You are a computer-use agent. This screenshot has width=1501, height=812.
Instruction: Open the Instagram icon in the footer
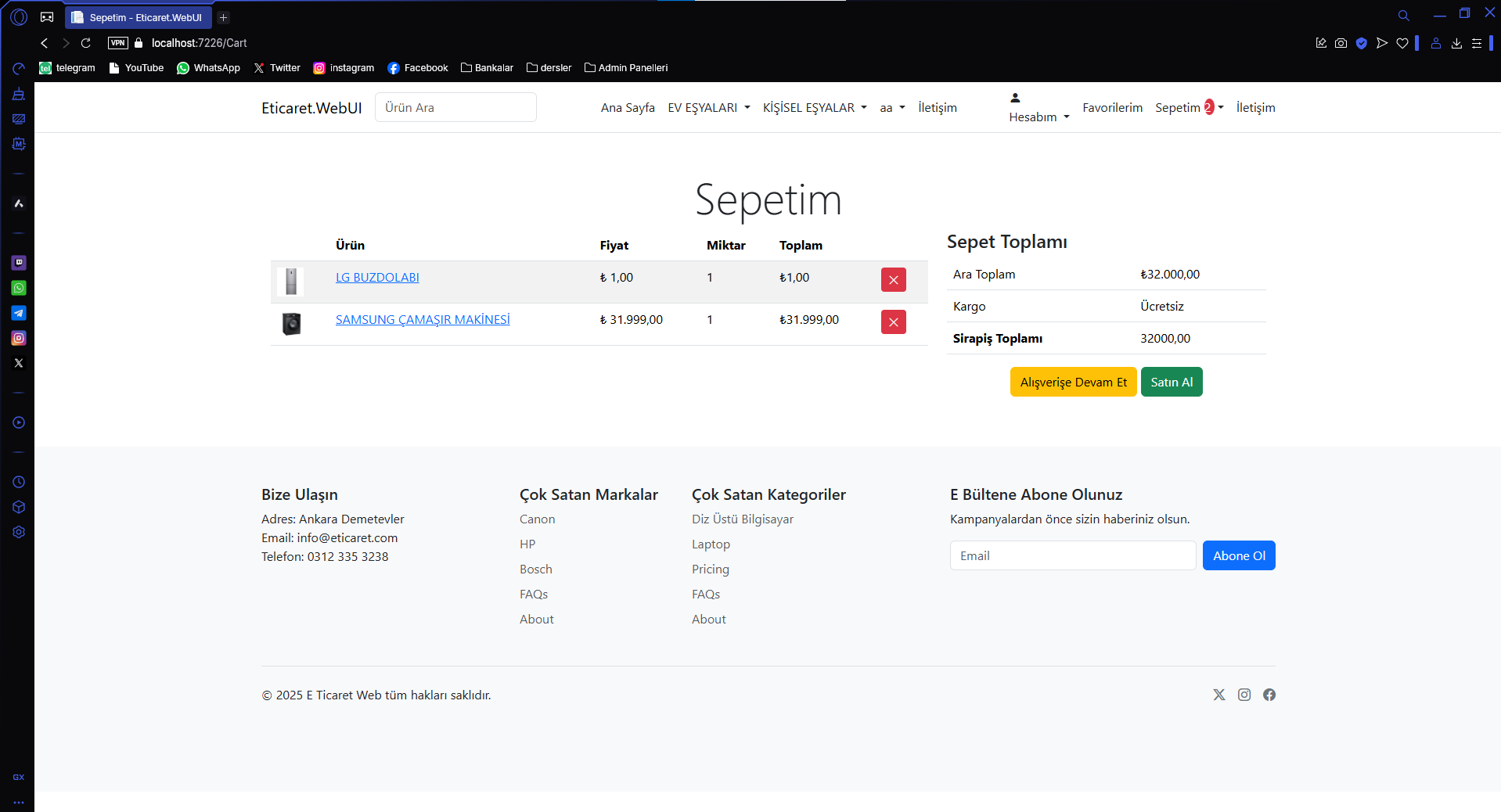pos(1244,695)
